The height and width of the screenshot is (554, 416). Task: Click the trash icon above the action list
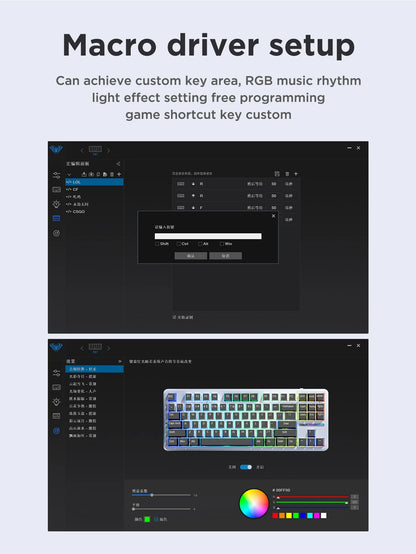[287, 174]
